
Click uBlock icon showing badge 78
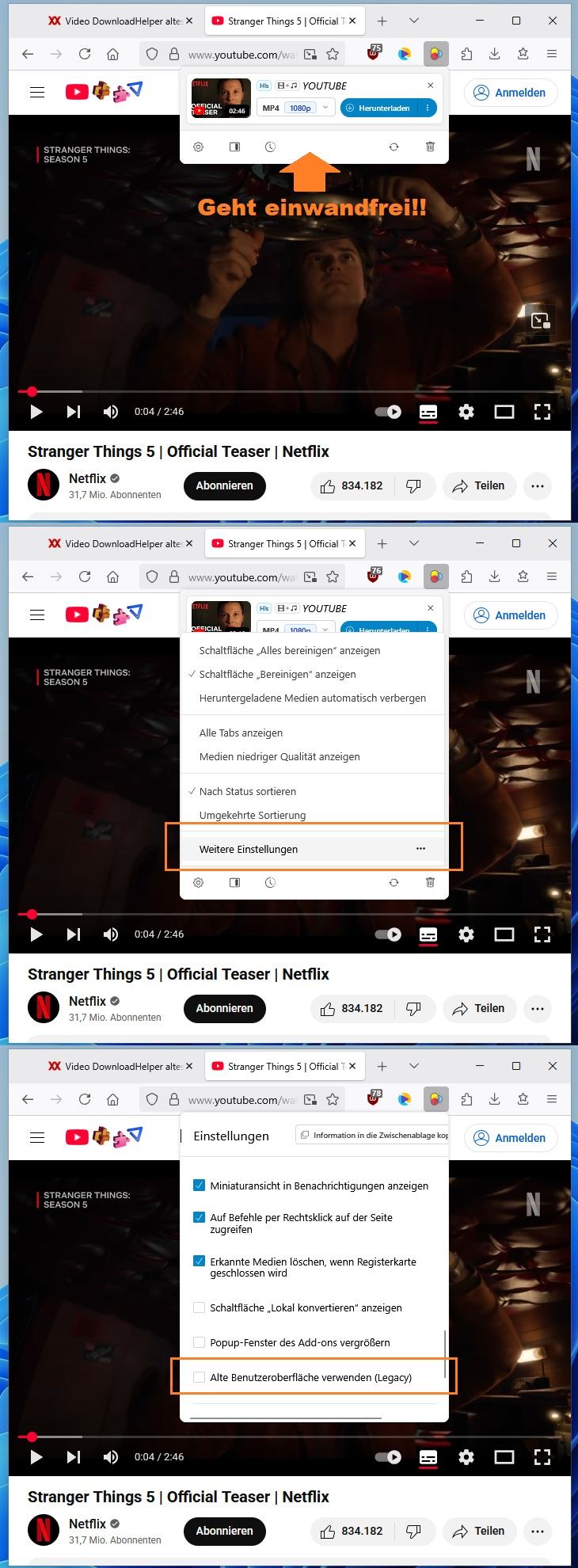coord(374,1099)
